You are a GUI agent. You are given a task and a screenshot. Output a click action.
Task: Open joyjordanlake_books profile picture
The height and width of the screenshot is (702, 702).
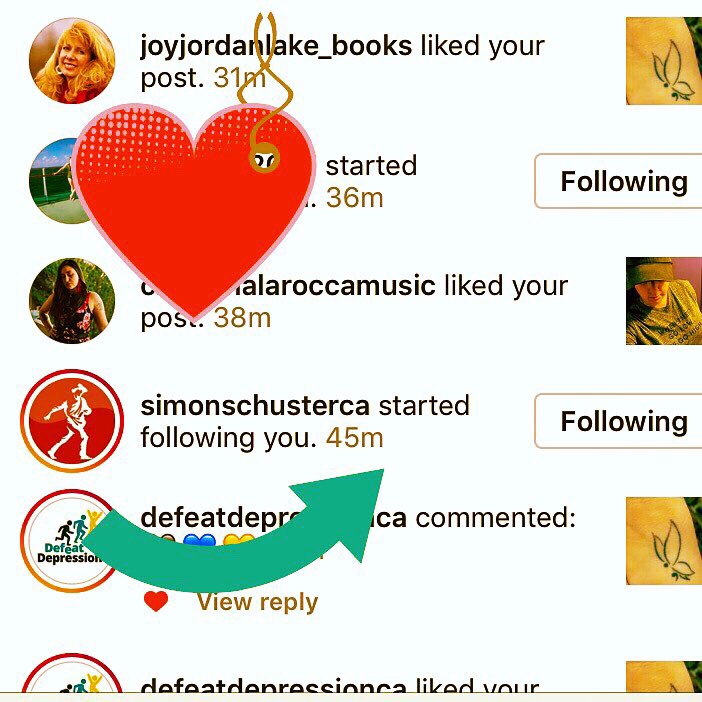click(72, 60)
